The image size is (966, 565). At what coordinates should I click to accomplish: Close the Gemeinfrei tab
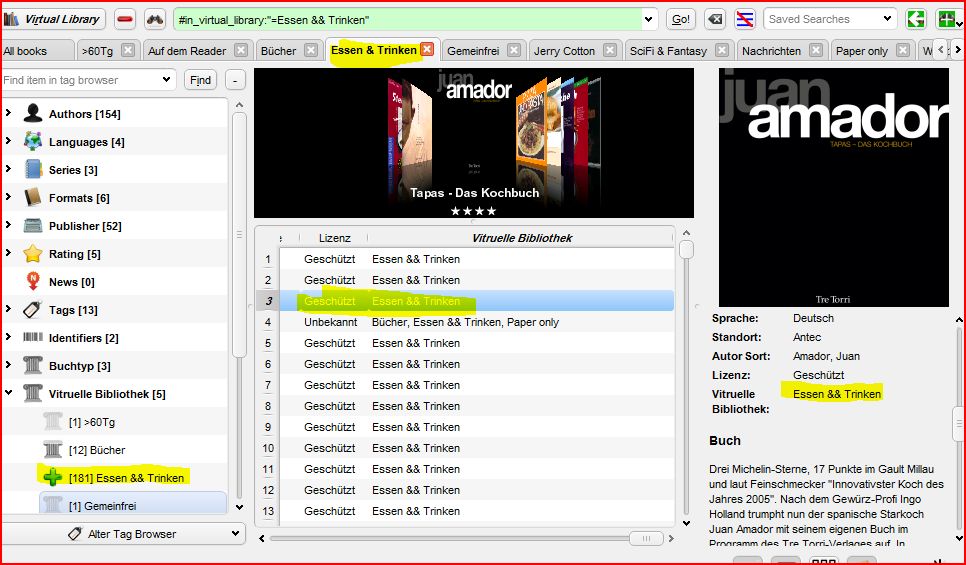[x=514, y=50]
